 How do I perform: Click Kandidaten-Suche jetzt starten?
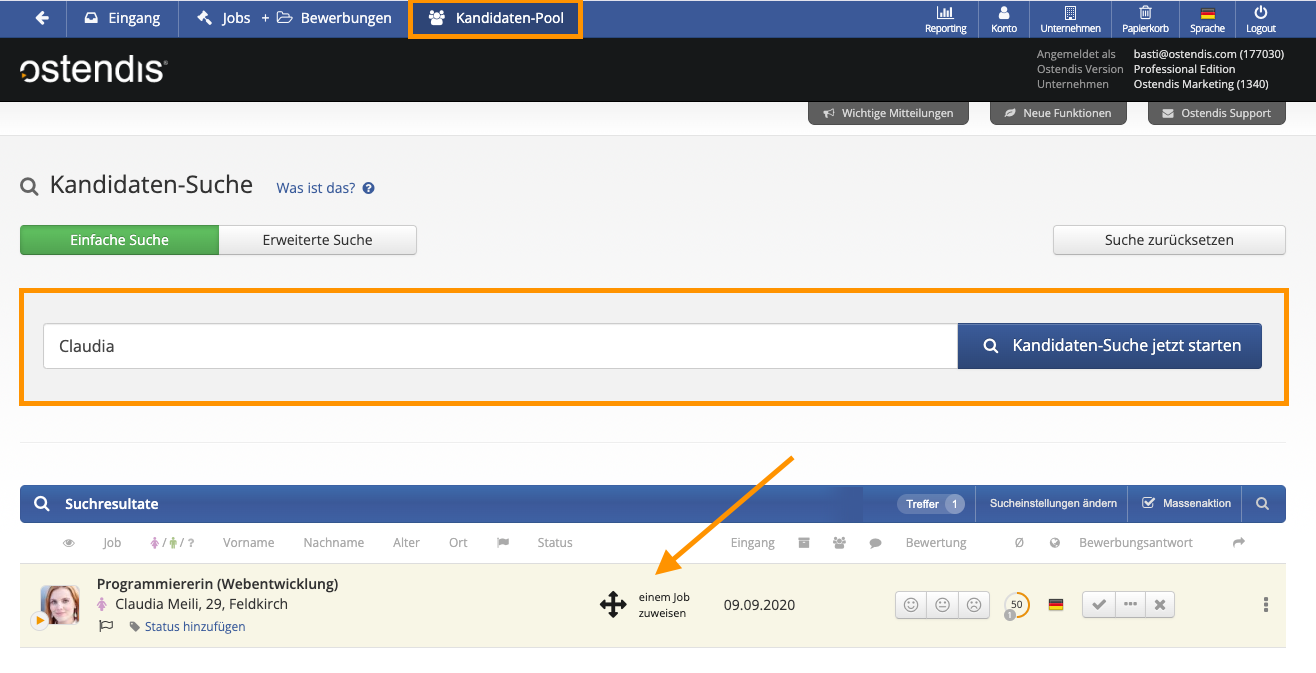(x=1110, y=346)
